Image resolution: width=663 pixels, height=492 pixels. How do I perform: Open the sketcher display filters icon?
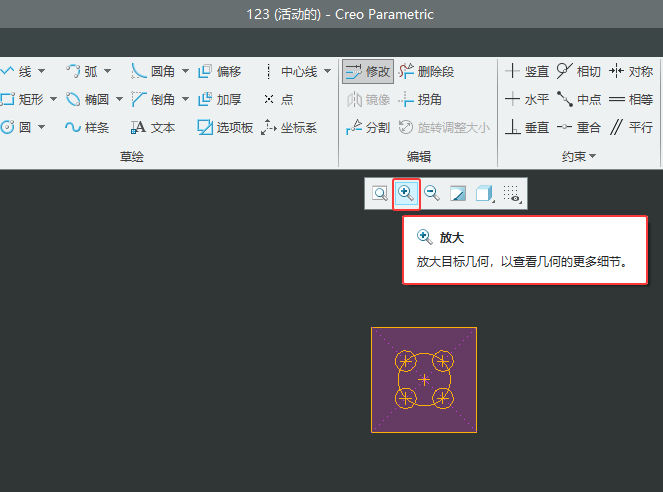[512, 194]
